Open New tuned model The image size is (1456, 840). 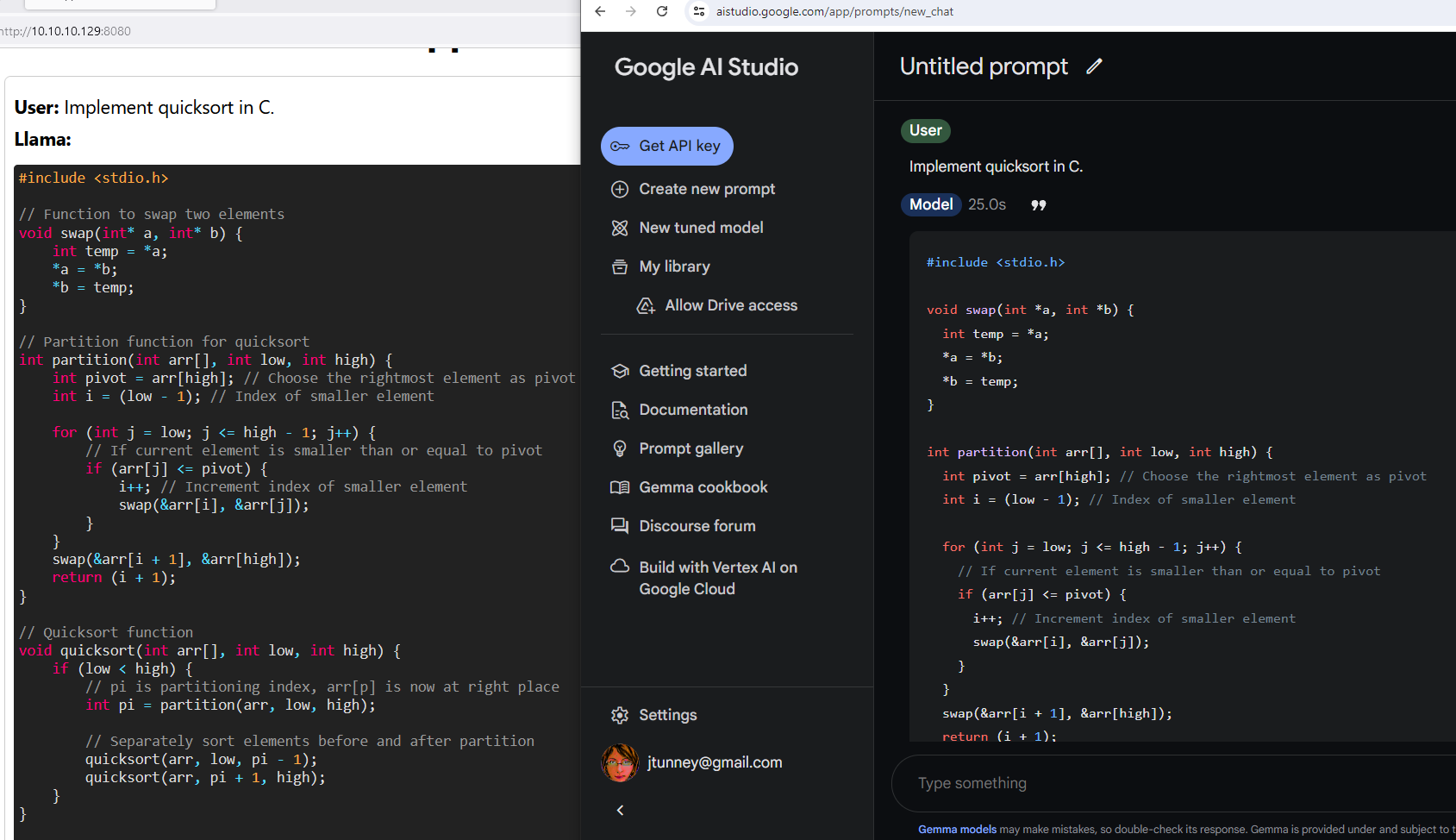[x=701, y=227]
